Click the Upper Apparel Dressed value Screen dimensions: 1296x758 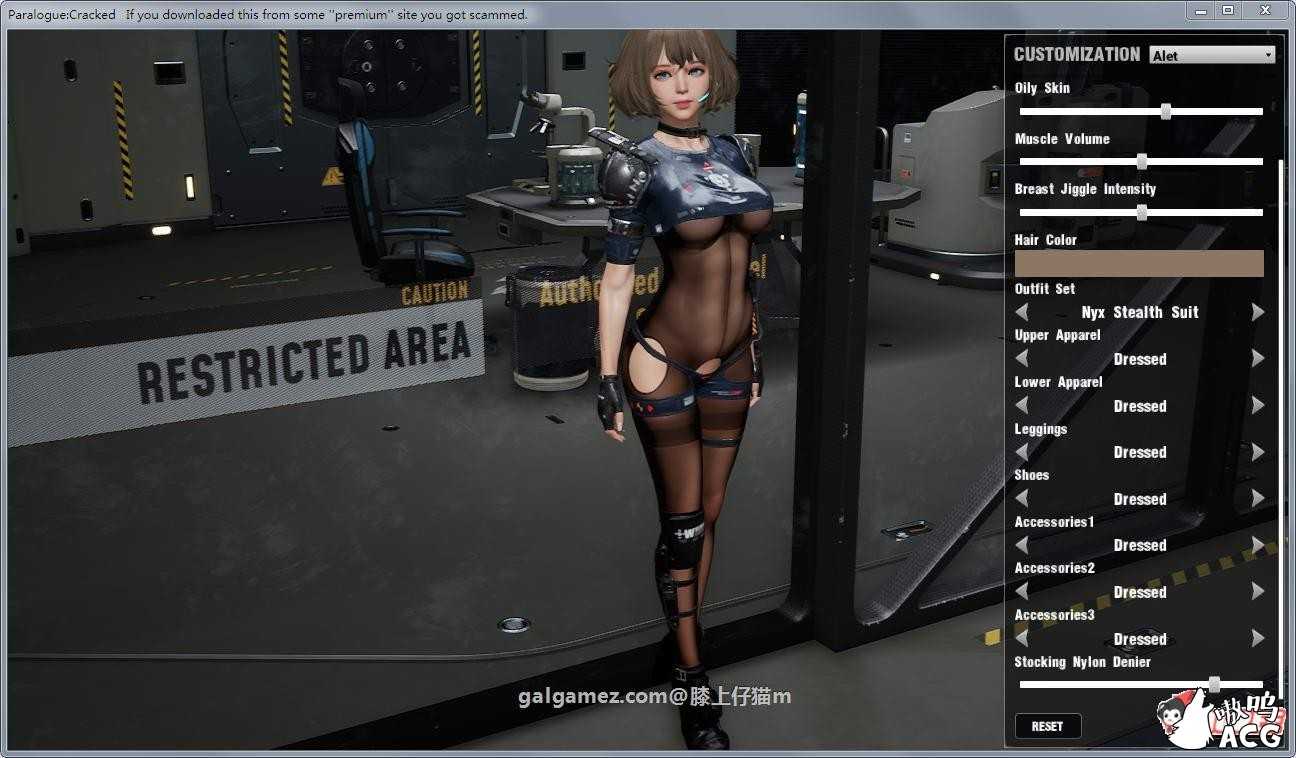point(1140,359)
